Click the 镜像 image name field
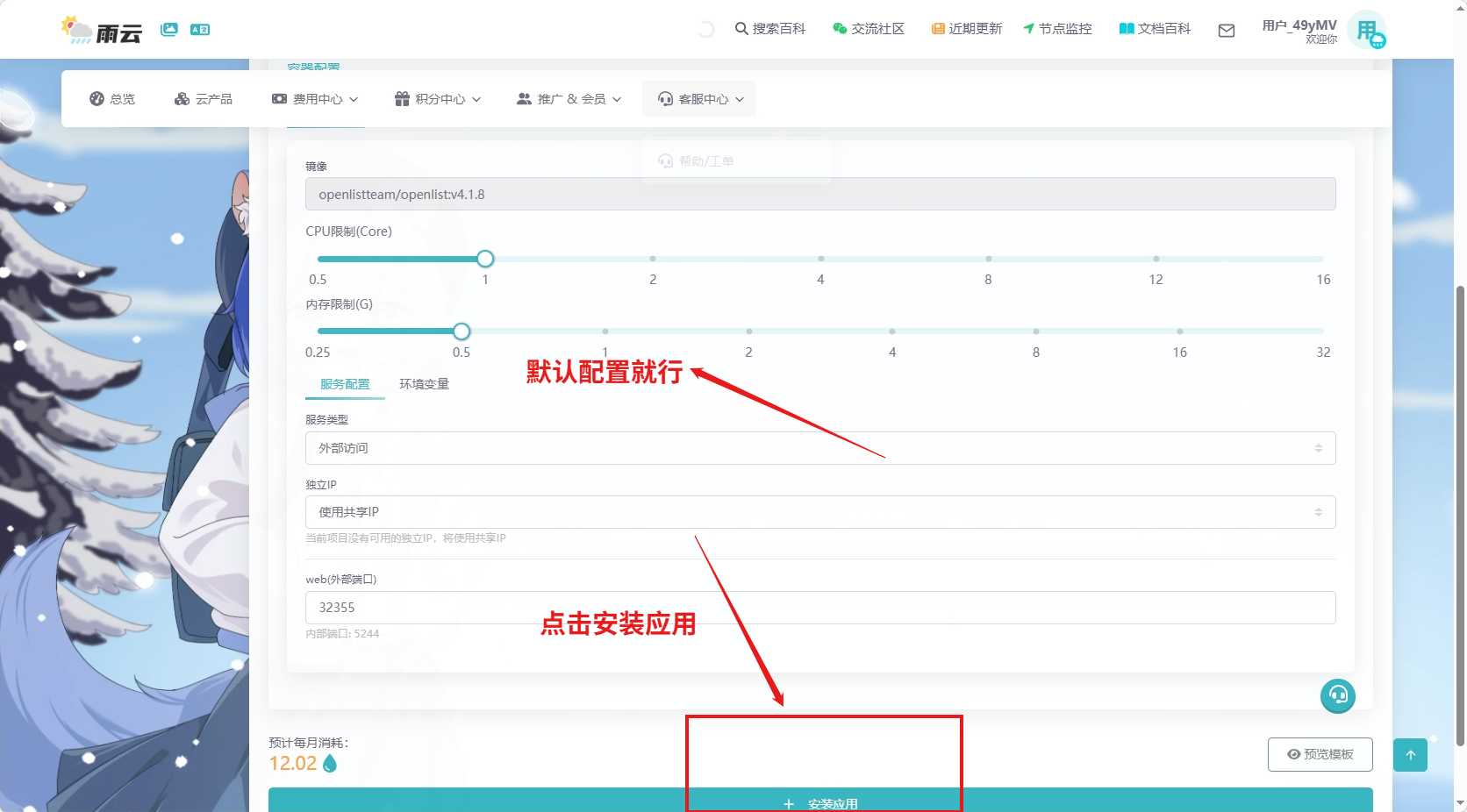Screen dimensions: 1467x812 point(820,195)
